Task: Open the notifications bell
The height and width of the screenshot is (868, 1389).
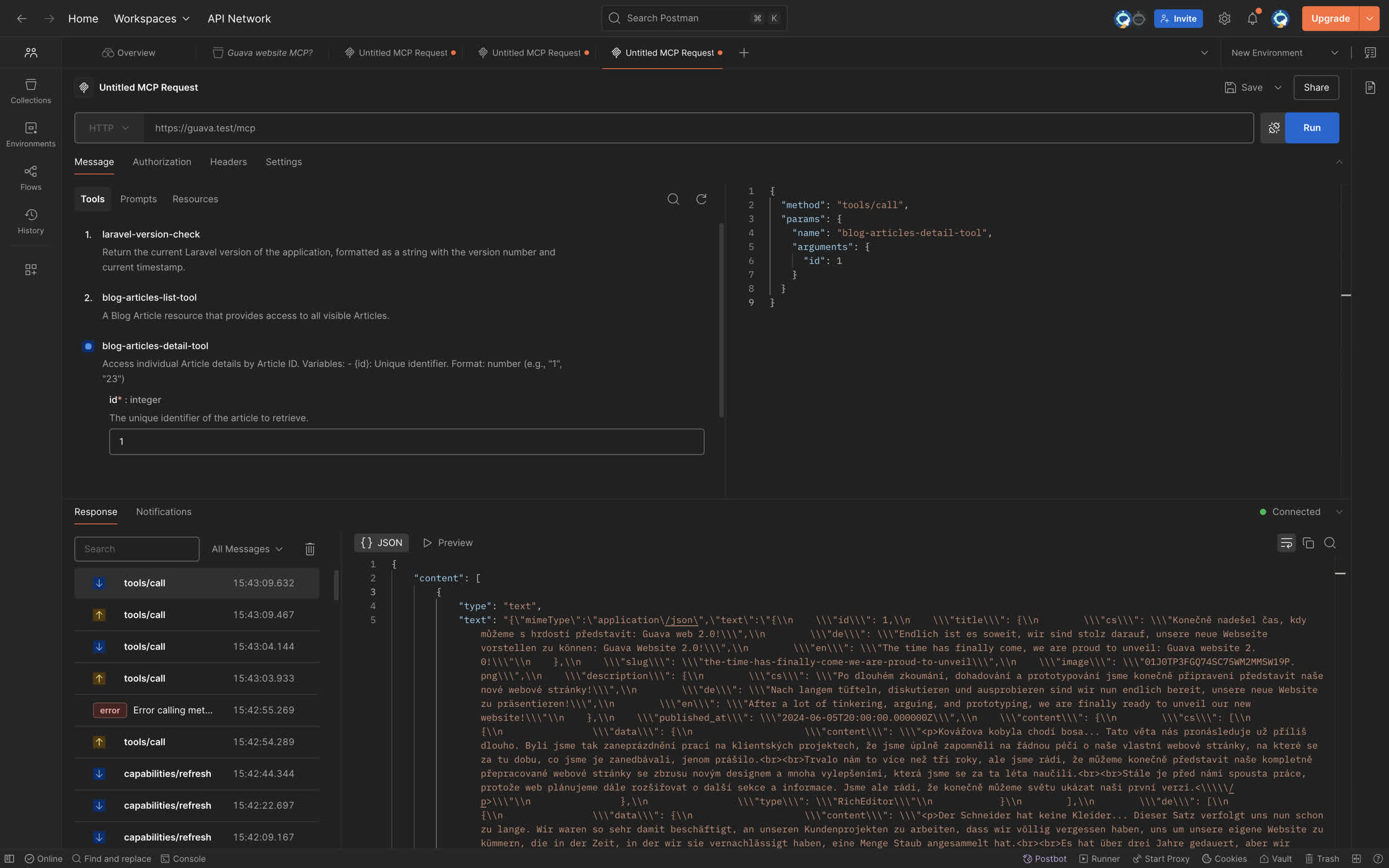Action: click(x=1253, y=19)
